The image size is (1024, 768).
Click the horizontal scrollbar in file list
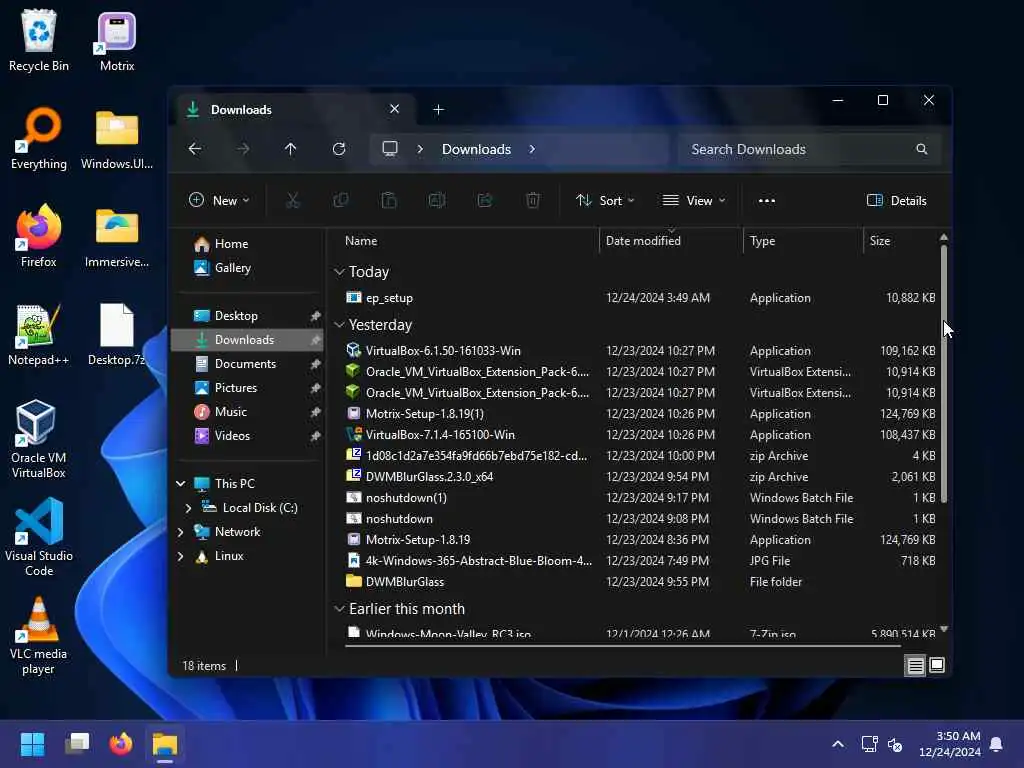tap(623, 646)
